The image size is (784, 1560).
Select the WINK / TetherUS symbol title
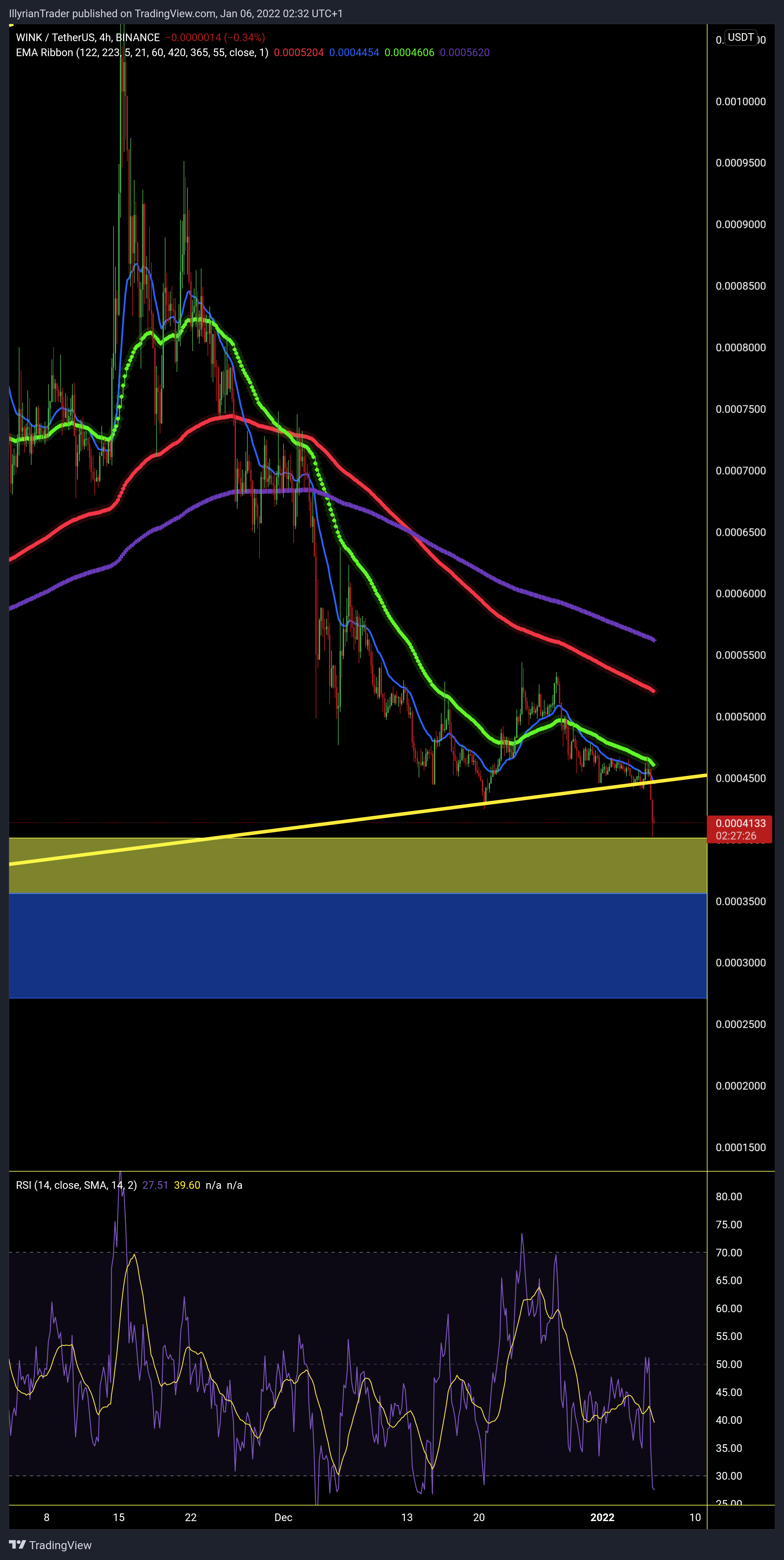[88, 38]
